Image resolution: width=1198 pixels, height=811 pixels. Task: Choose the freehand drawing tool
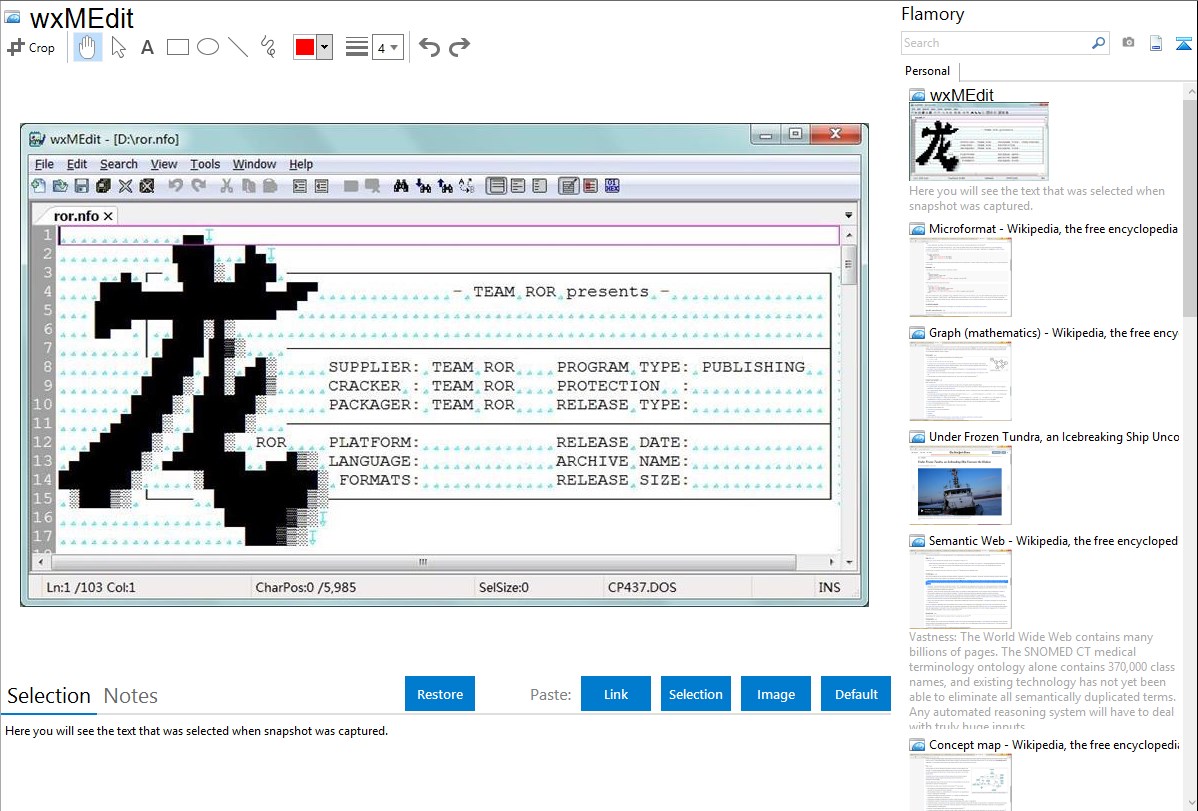coord(268,47)
